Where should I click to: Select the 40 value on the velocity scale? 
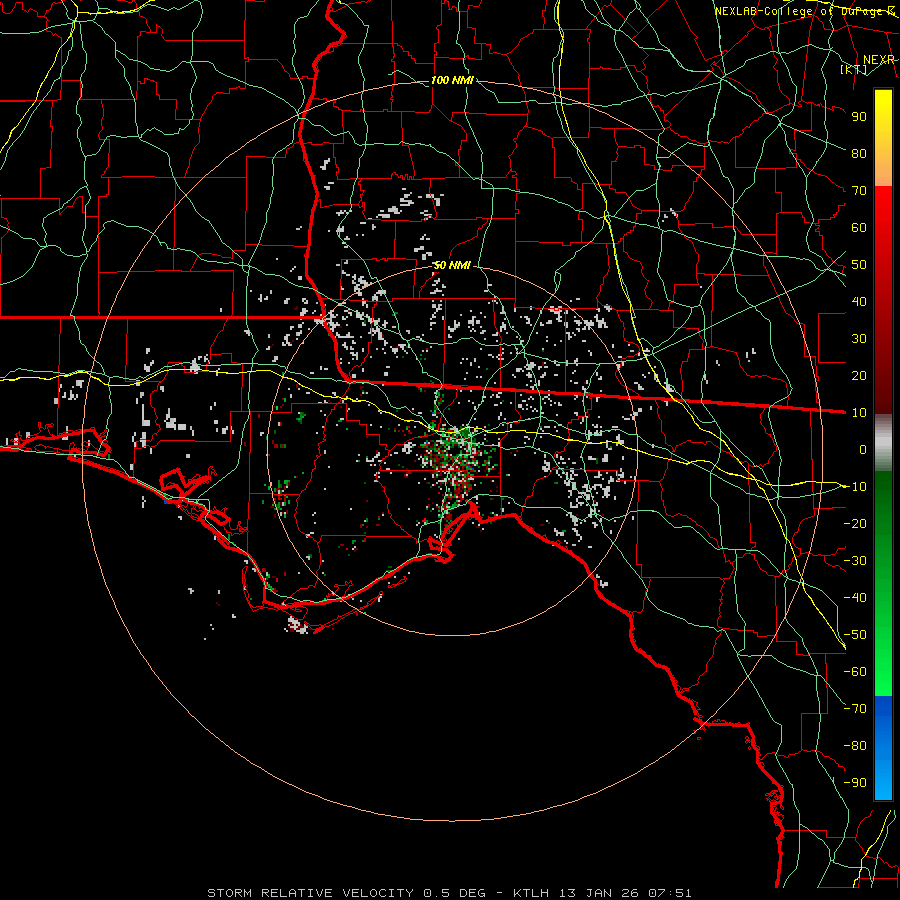tap(859, 301)
